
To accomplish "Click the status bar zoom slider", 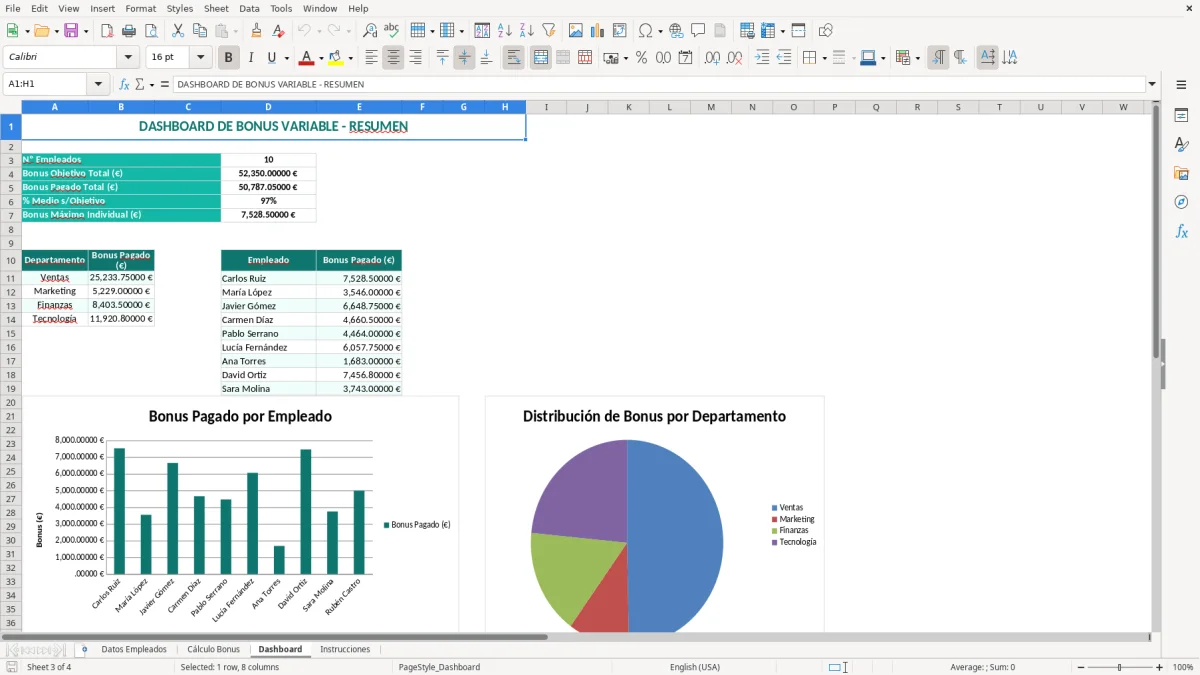I will click(1119, 667).
